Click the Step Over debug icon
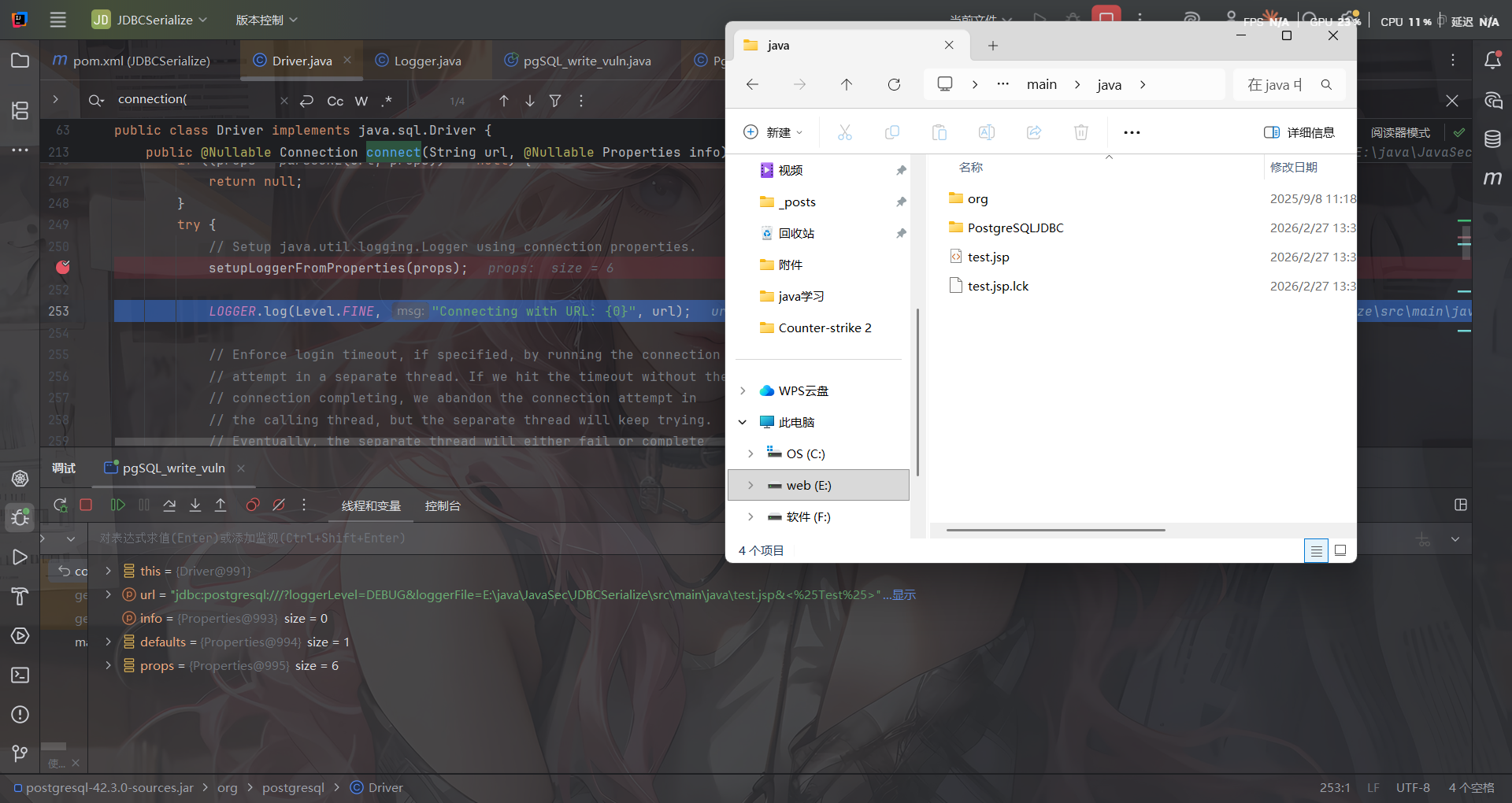1512x803 pixels. (169, 505)
